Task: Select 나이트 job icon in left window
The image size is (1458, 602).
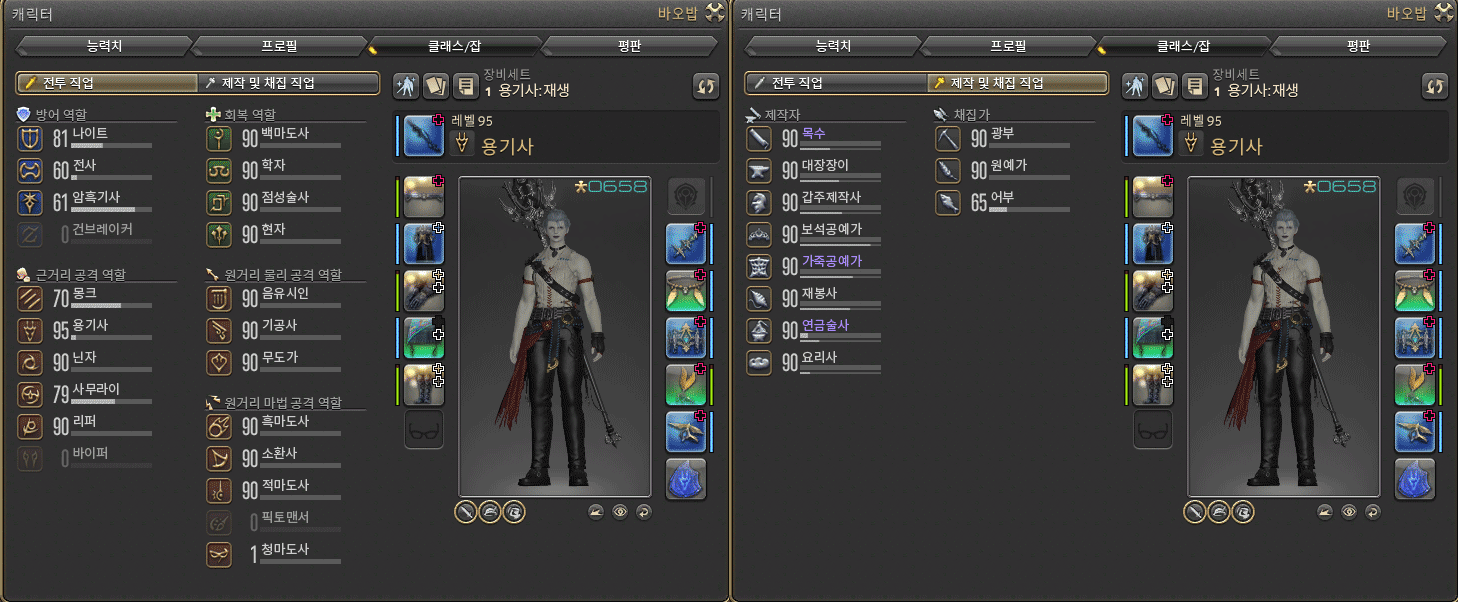Action: [x=31, y=138]
